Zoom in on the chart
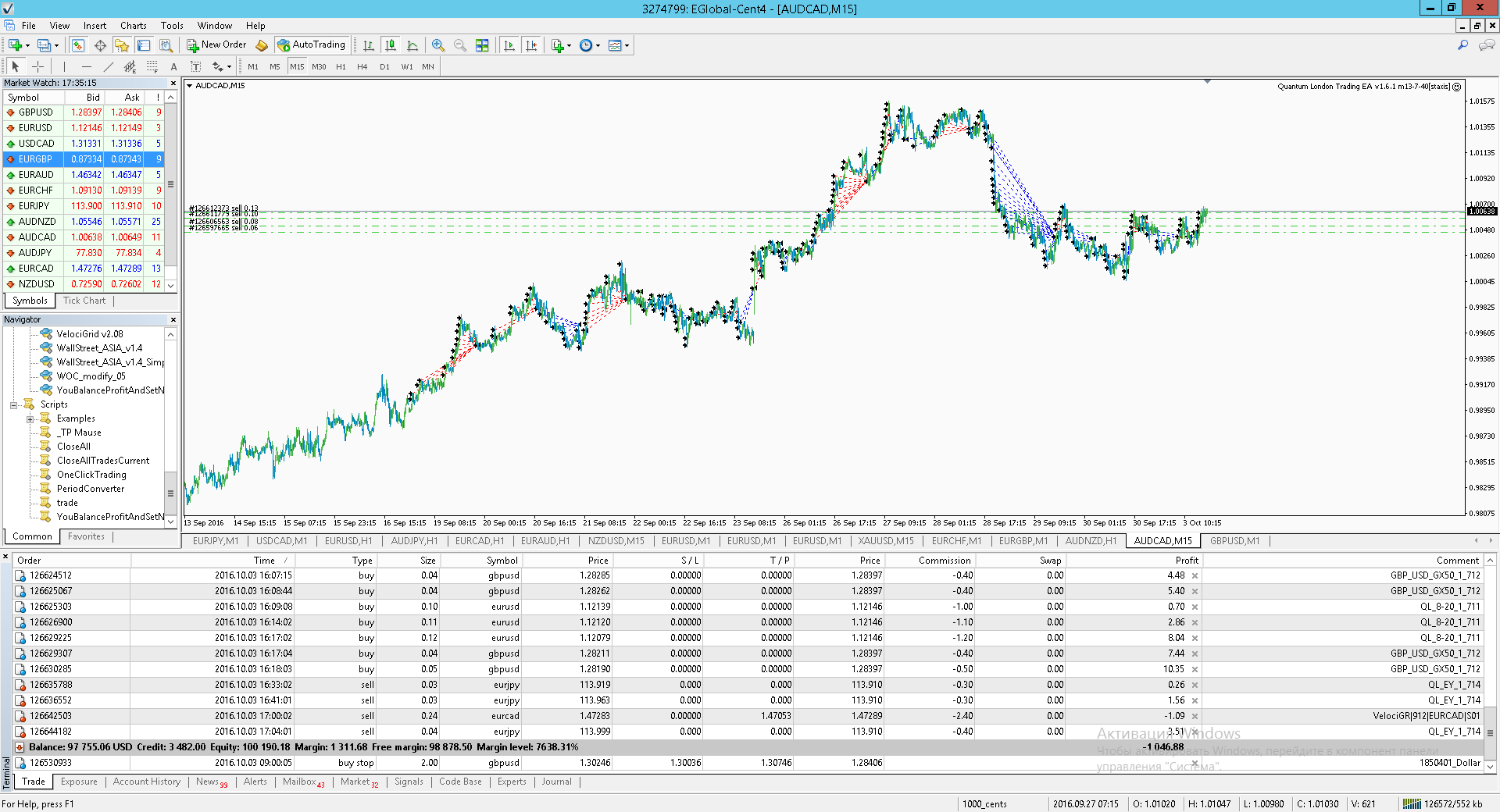1500x812 pixels. click(438, 45)
